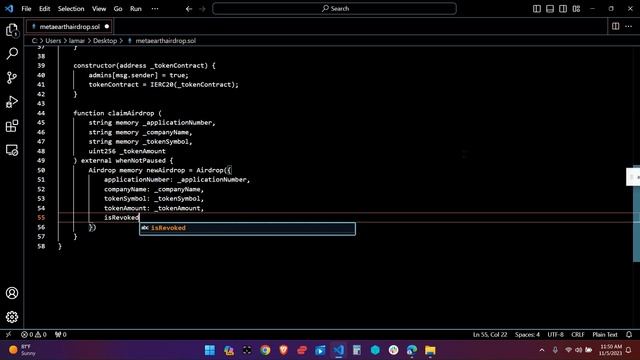This screenshot has width=640, height=360.
Task: Open the Extensions view
Action: pyautogui.click(x=12, y=126)
